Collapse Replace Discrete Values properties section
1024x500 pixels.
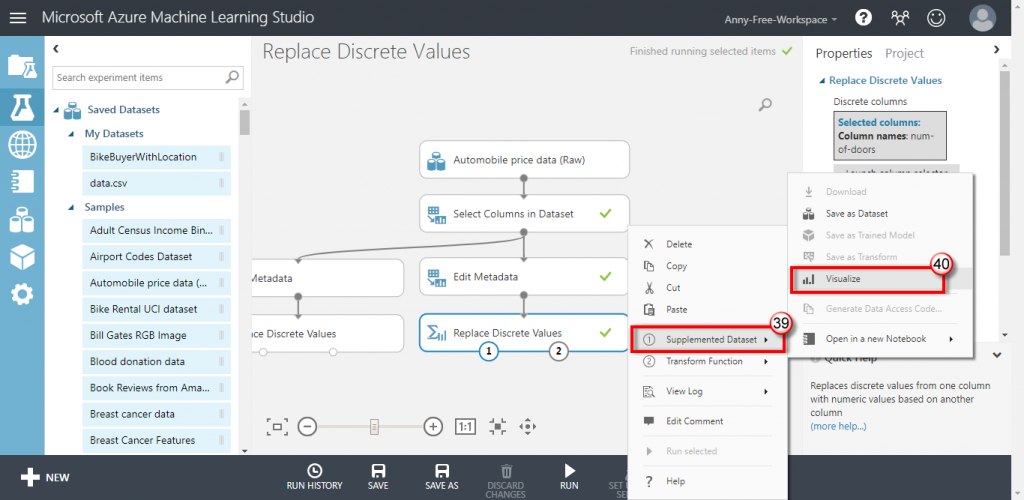[822, 80]
